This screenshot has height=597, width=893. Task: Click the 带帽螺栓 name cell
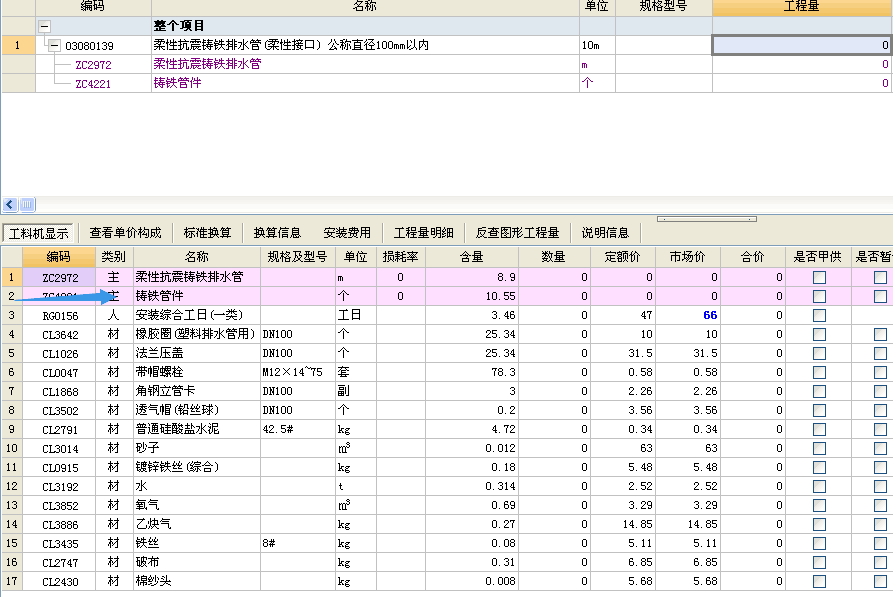pyautogui.click(x=197, y=372)
